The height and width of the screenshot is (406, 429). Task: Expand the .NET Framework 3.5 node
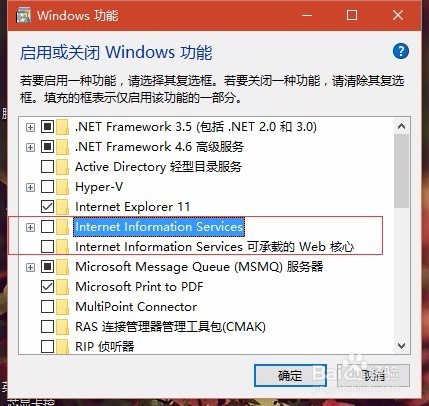(x=30, y=127)
